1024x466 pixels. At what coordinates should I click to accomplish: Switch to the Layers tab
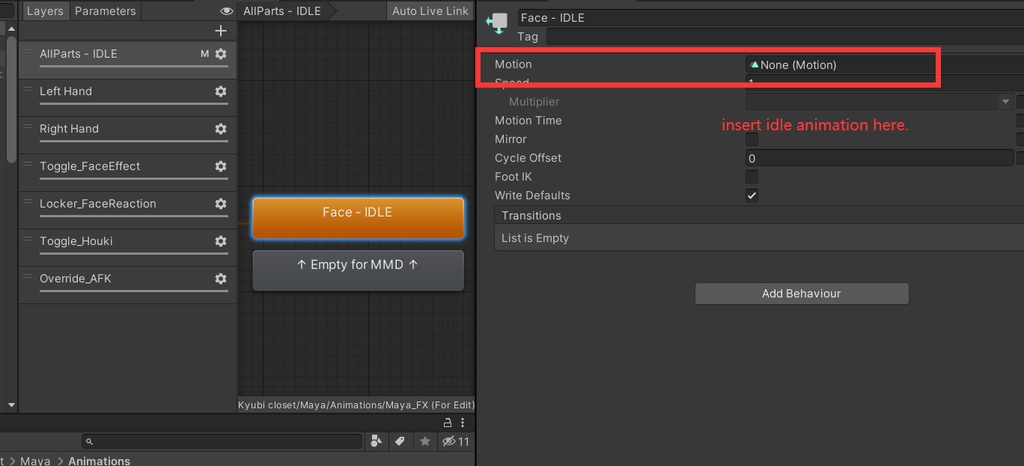[x=44, y=11]
